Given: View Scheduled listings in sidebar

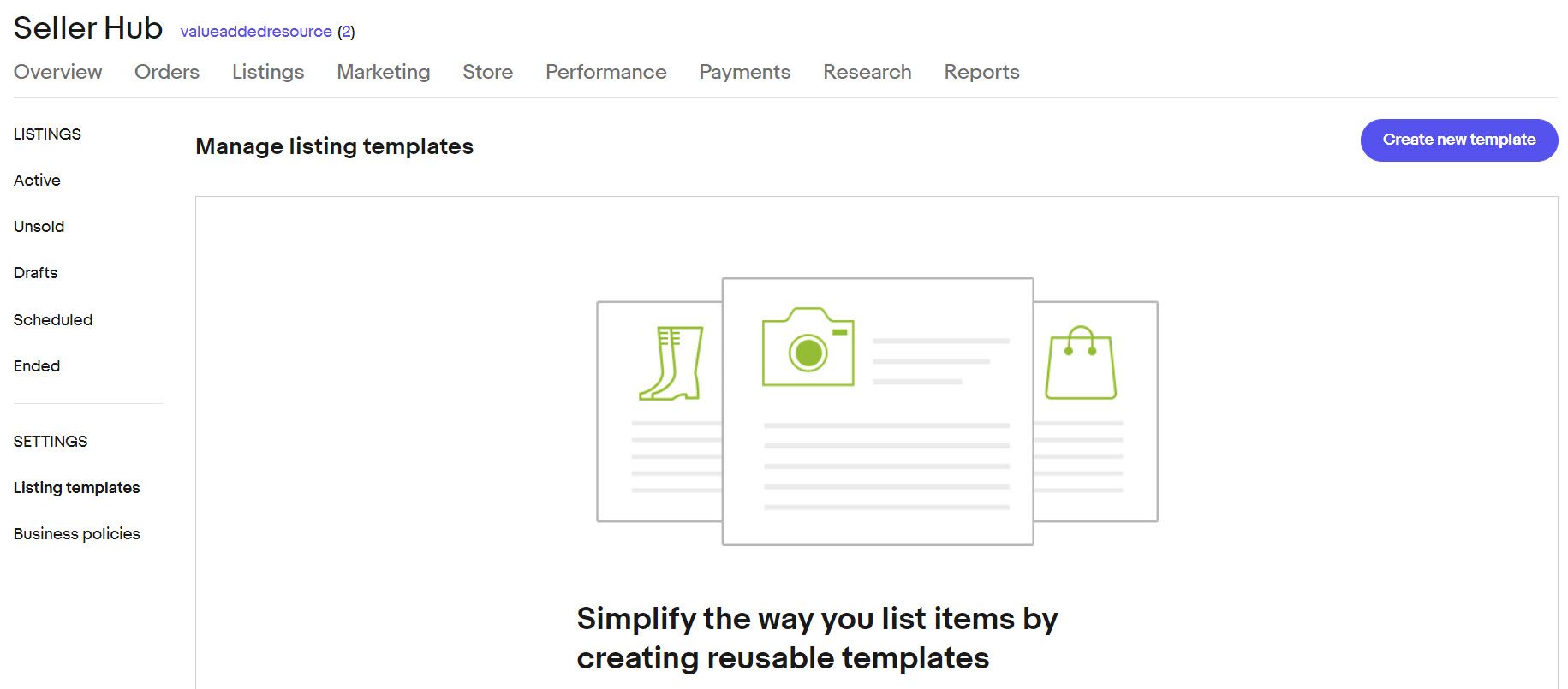Looking at the screenshot, I should point(53,320).
